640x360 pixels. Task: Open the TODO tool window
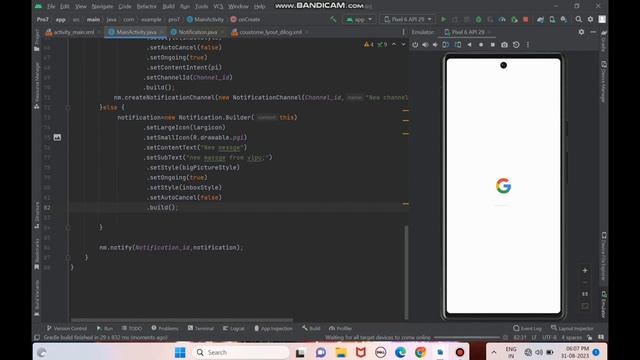click(x=132, y=328)
